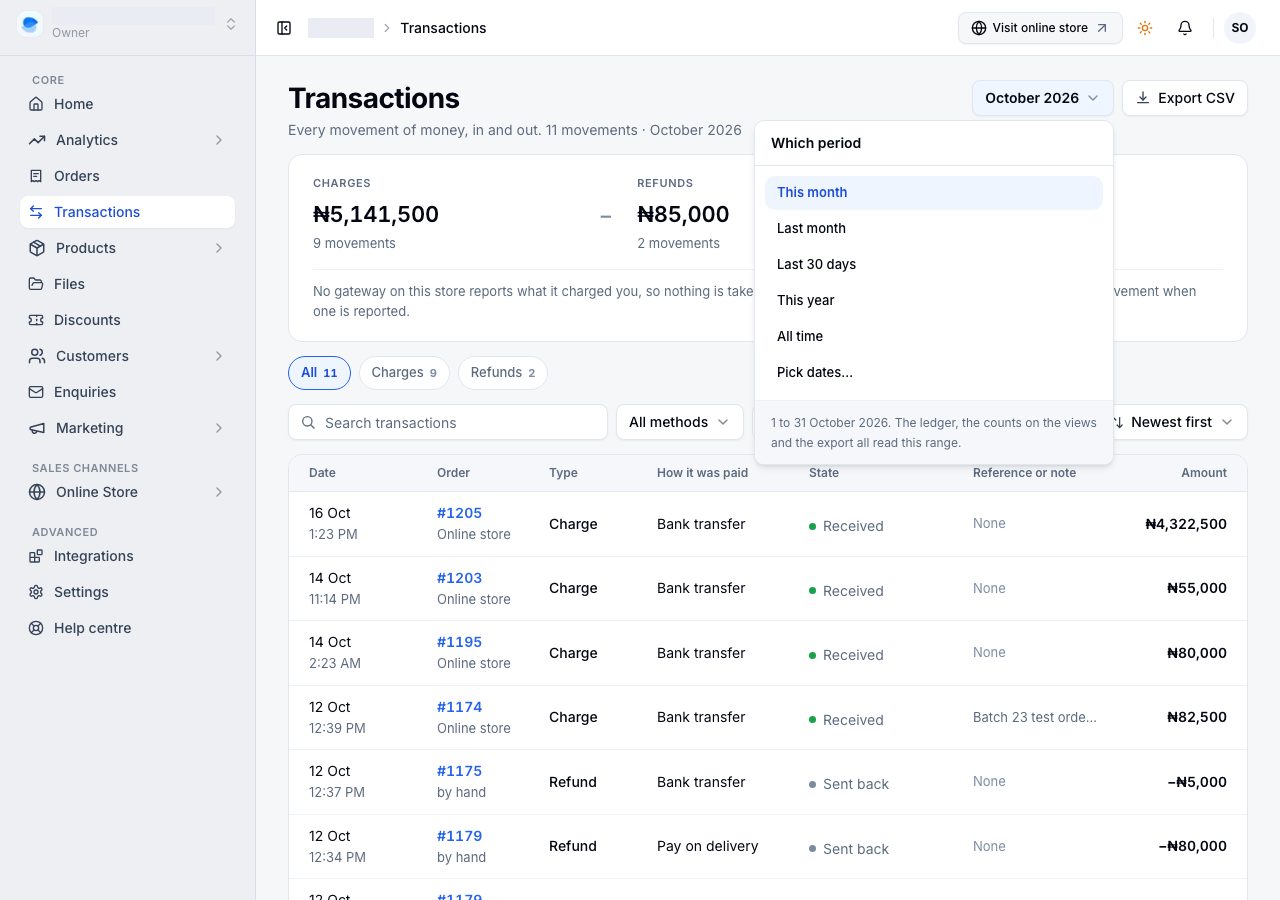Open the SO user avatar menu
1280x900 pixels.
[1240, 28]
